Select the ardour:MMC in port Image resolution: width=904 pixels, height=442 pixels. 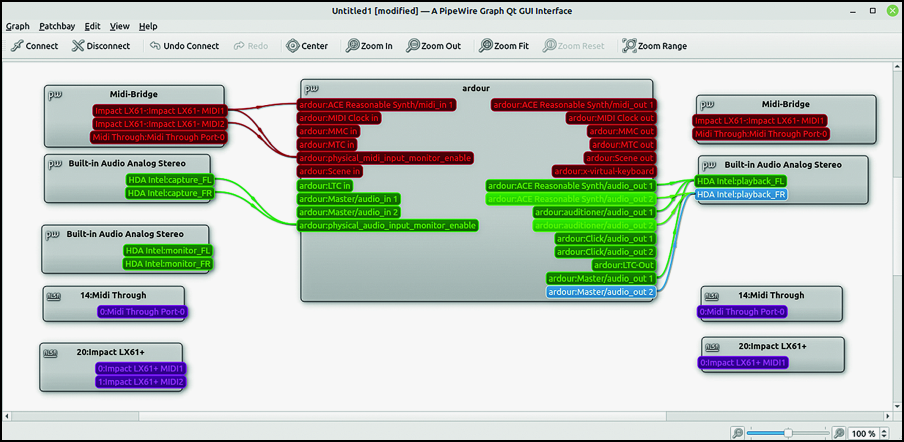(329, 131)
